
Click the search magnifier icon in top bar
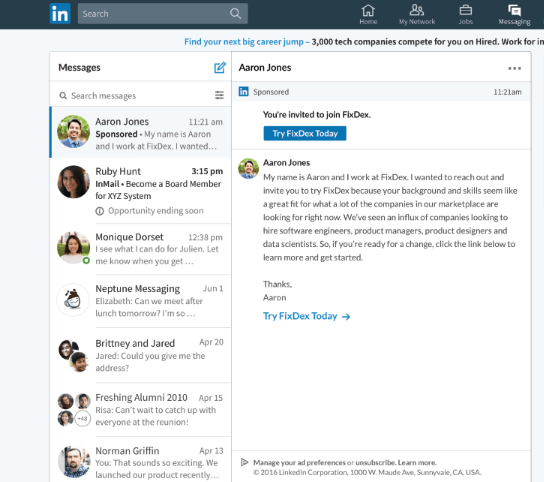[x=235, y=14]
